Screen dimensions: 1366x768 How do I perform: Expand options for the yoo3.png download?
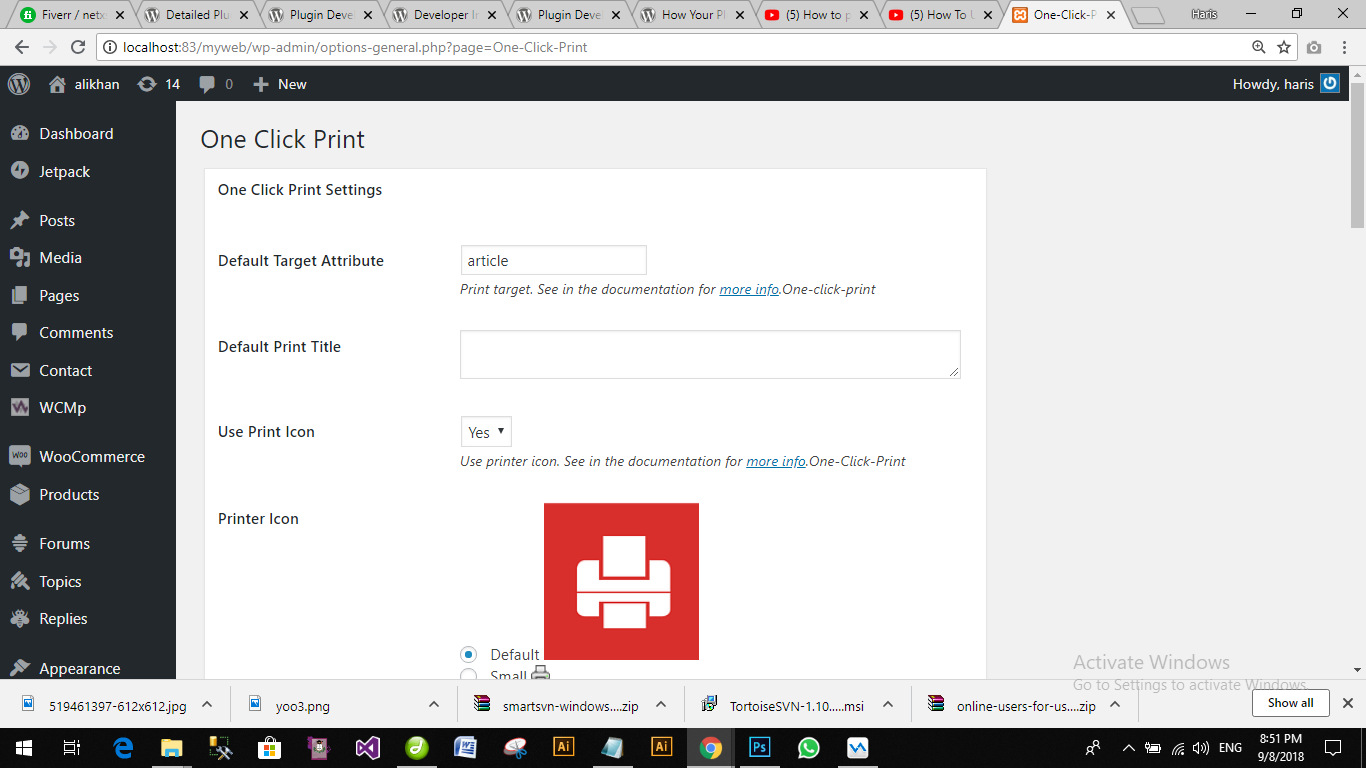tap(434, 705)
